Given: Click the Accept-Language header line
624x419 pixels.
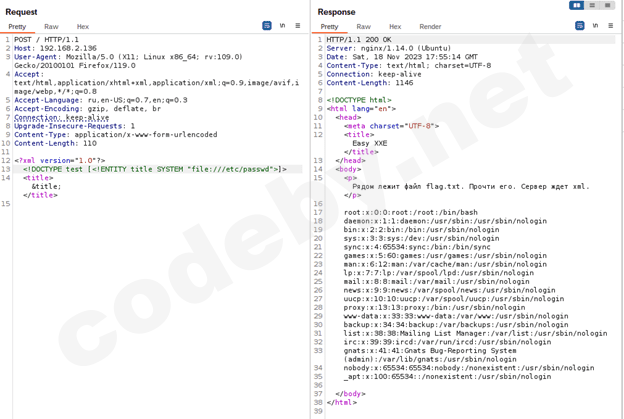Looking at the screenshot, I should (x=101, y=100).
